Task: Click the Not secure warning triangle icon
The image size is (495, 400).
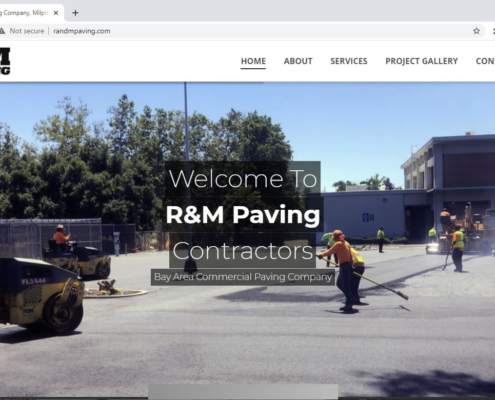Action: [x=2, y=31]
